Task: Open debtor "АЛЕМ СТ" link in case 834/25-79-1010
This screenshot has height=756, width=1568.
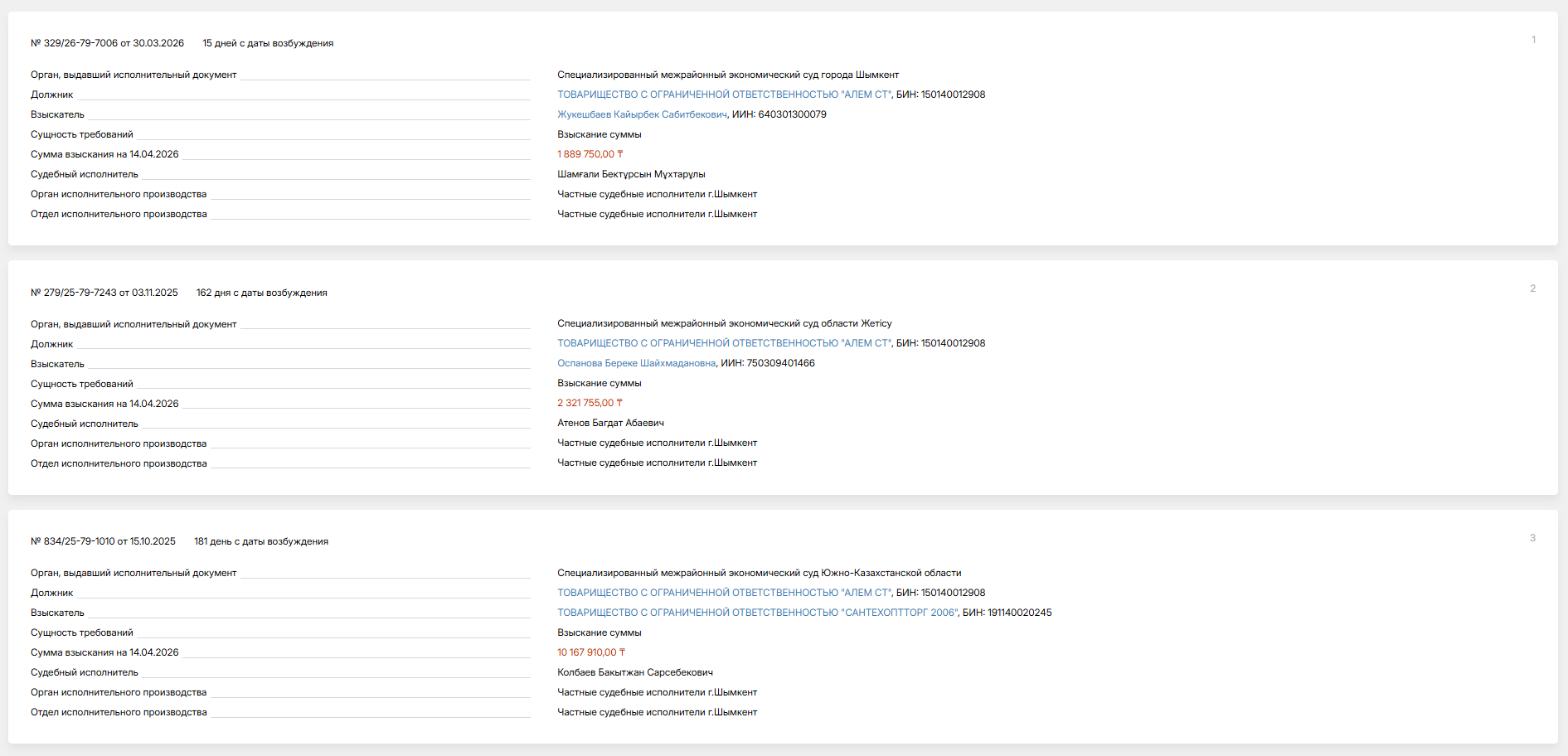Action: click(724, 593)
